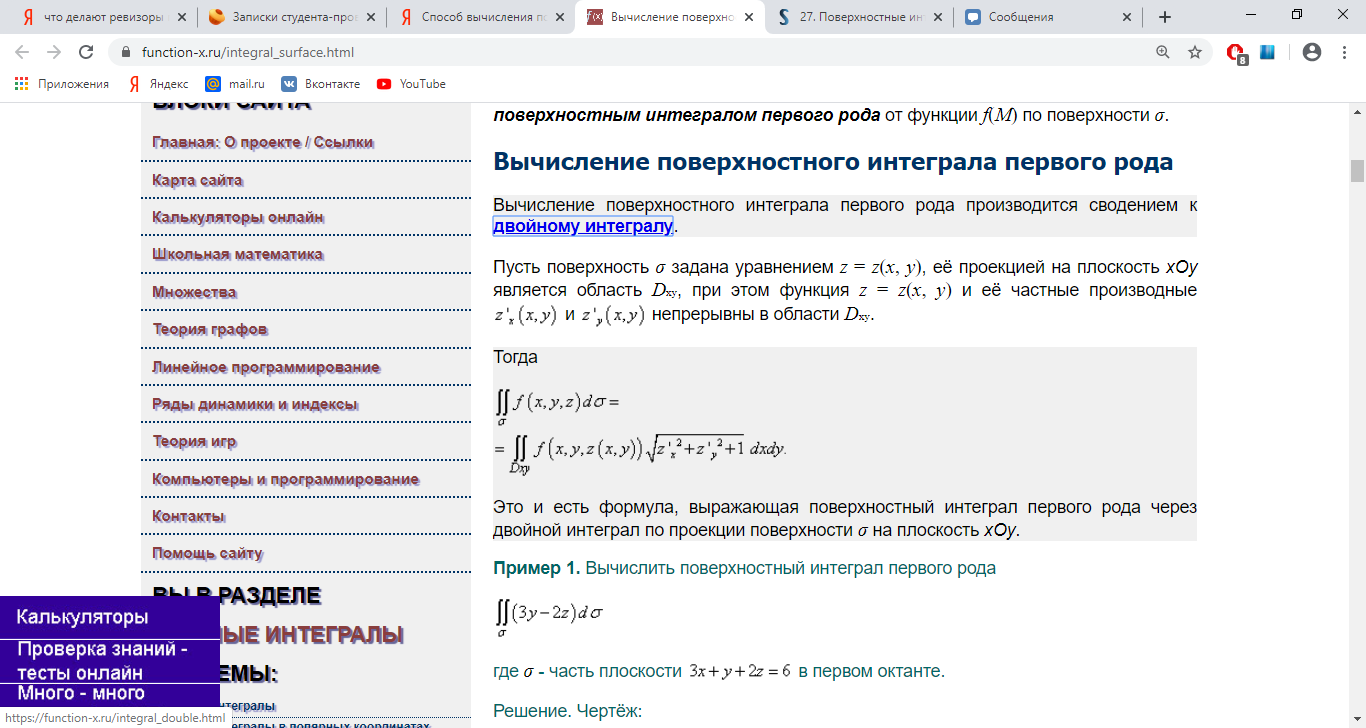Restore down the browser window
1366x728 pixels.
1297,14
